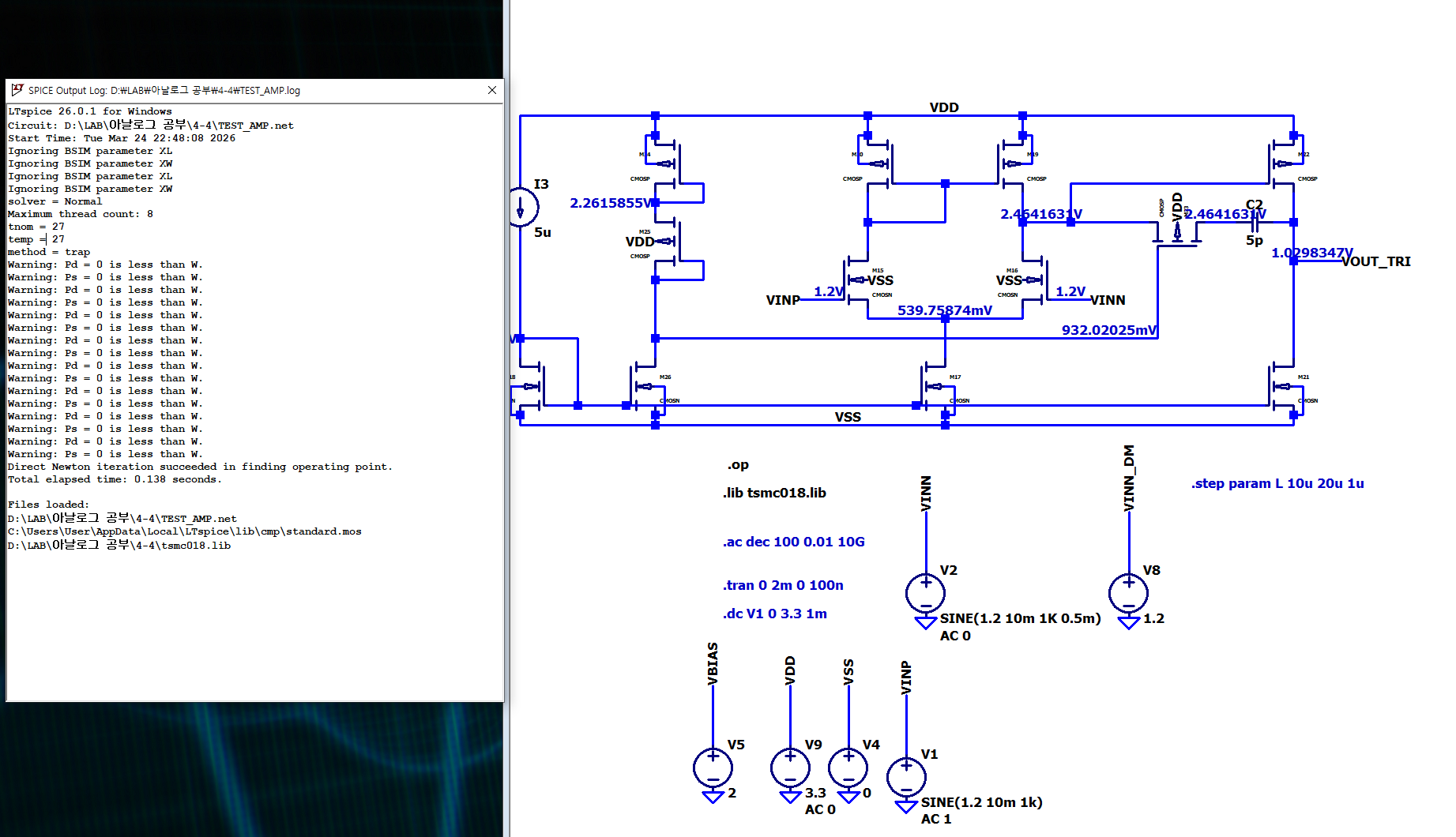
Task: Click the V2 voltage source symbol
Action: pyautogui.click(x=926, y=594)
